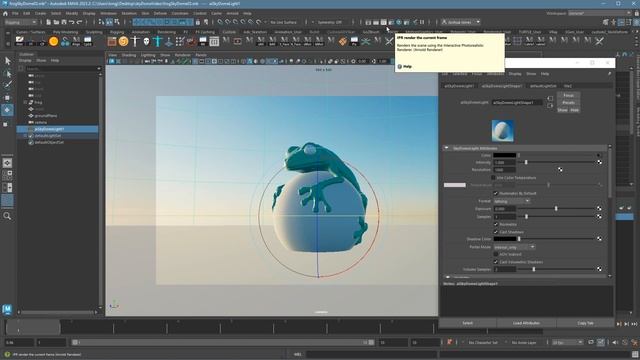Click the Exposure slider handle
Image resolution: width=640 pixels, height=360 pixels.
pyautogui.click(x=556, y=209)
